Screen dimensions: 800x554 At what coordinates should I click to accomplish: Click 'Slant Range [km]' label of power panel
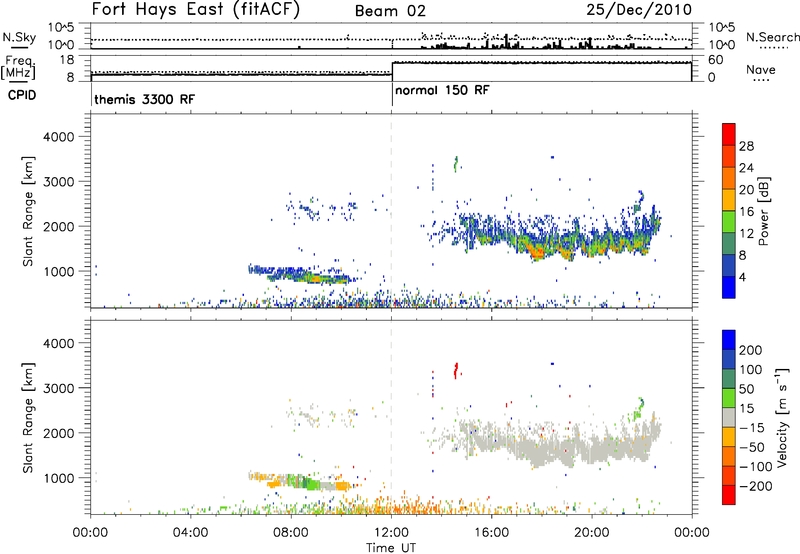coord(28,211)
